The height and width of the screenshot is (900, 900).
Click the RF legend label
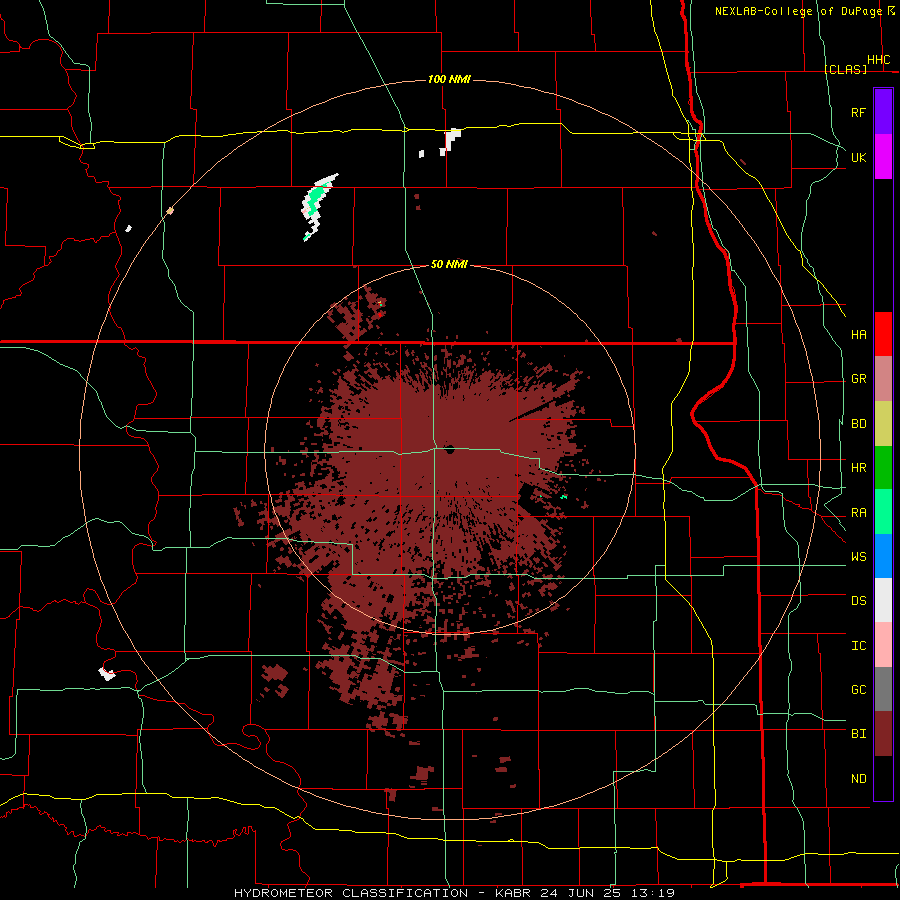tap(858, 112)
